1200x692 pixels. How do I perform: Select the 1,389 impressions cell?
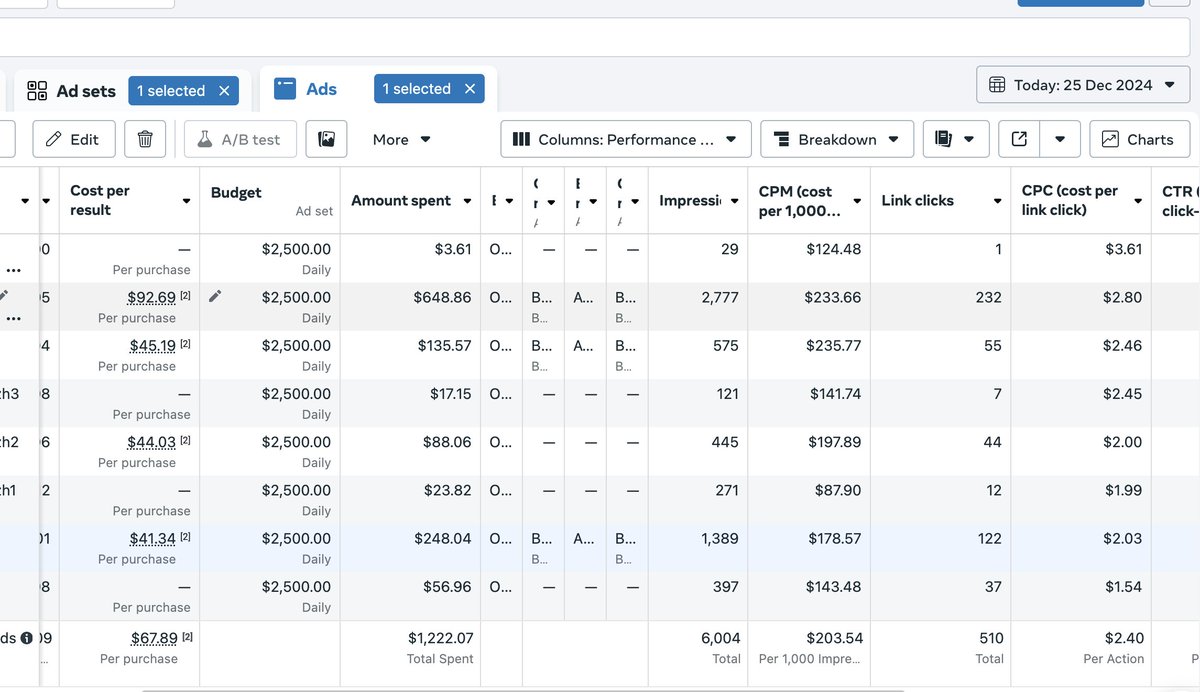point(720,538)
